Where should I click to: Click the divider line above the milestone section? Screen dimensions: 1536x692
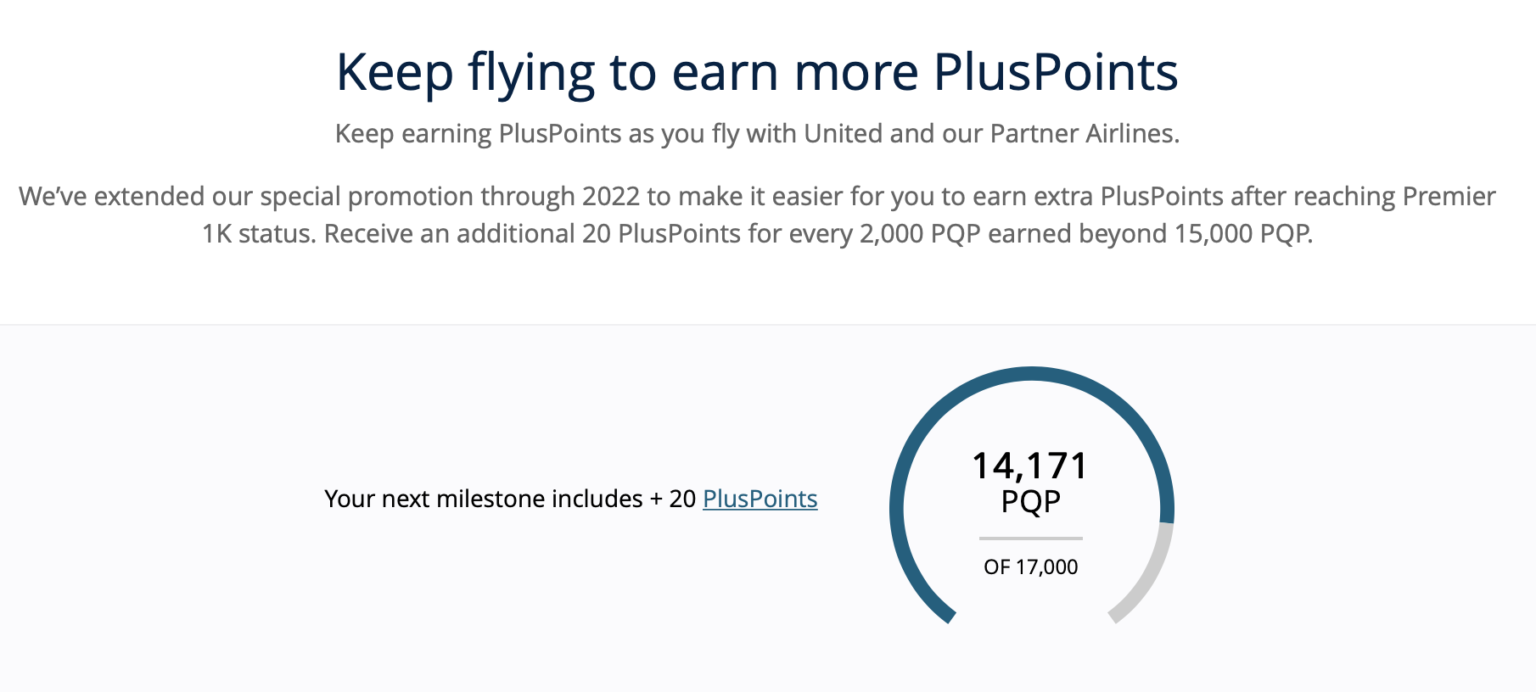pyautogui.click(x=768, y=324)
